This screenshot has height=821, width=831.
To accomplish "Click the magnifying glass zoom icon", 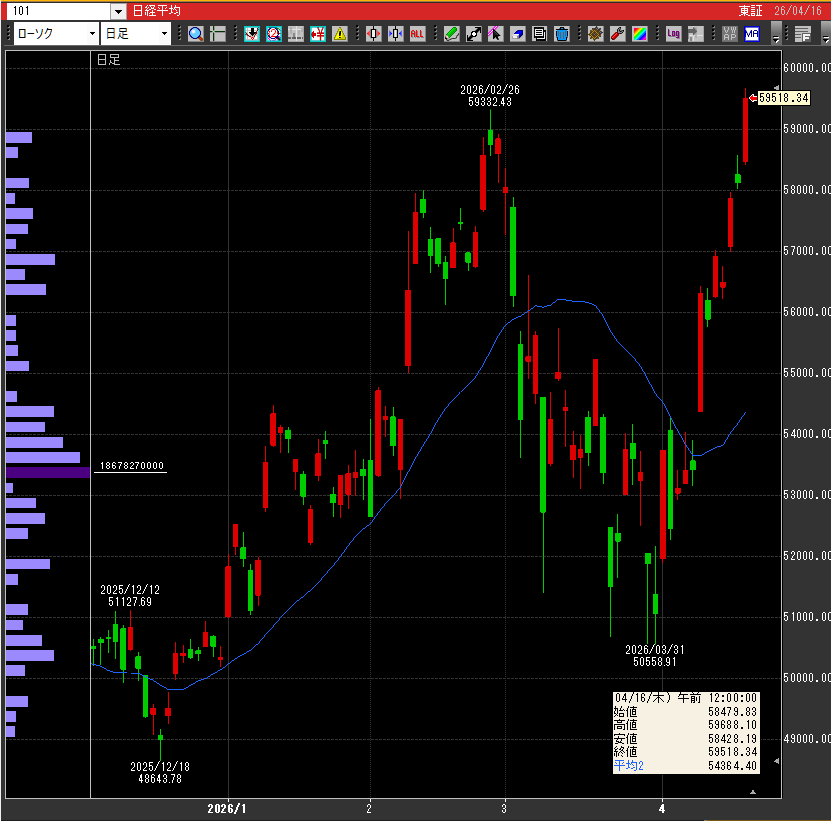I will (196, 34).
